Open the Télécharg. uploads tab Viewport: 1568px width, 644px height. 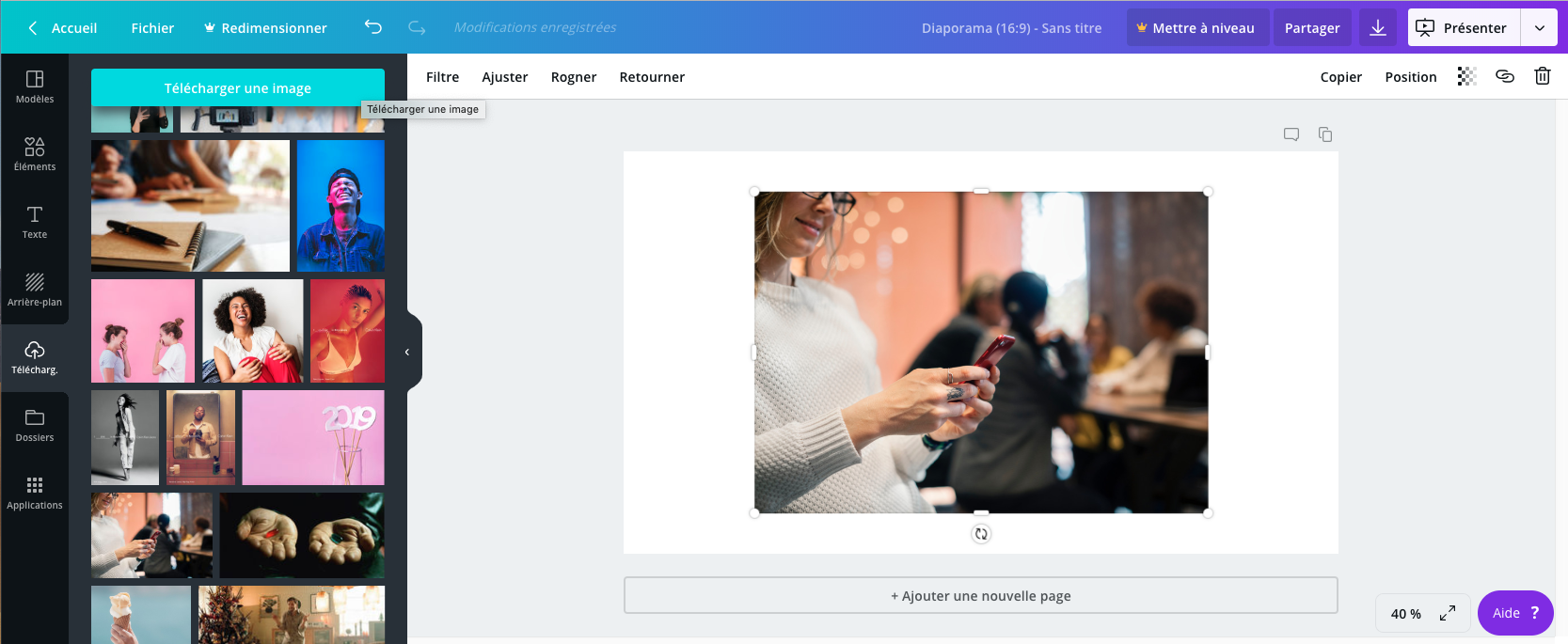pyautogui.click(x=35, y=357)
